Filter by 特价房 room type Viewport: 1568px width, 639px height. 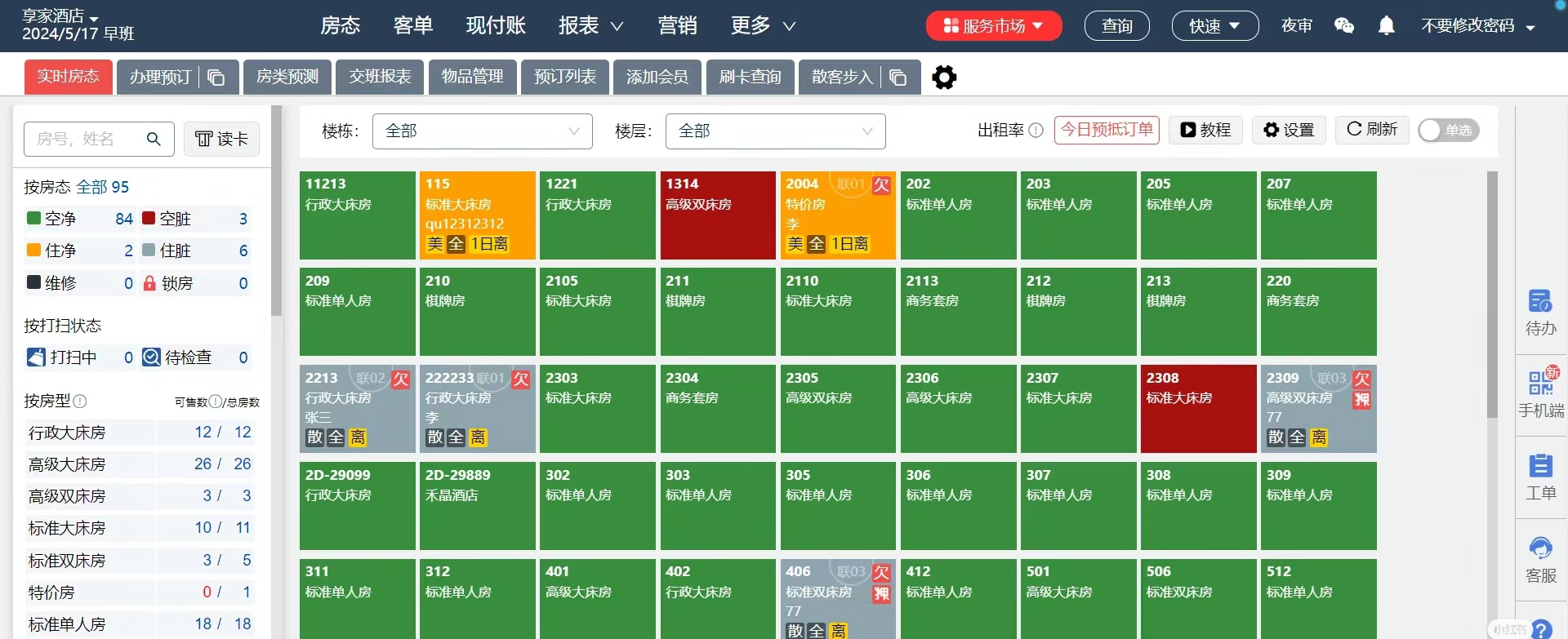[x=139, y=592]
